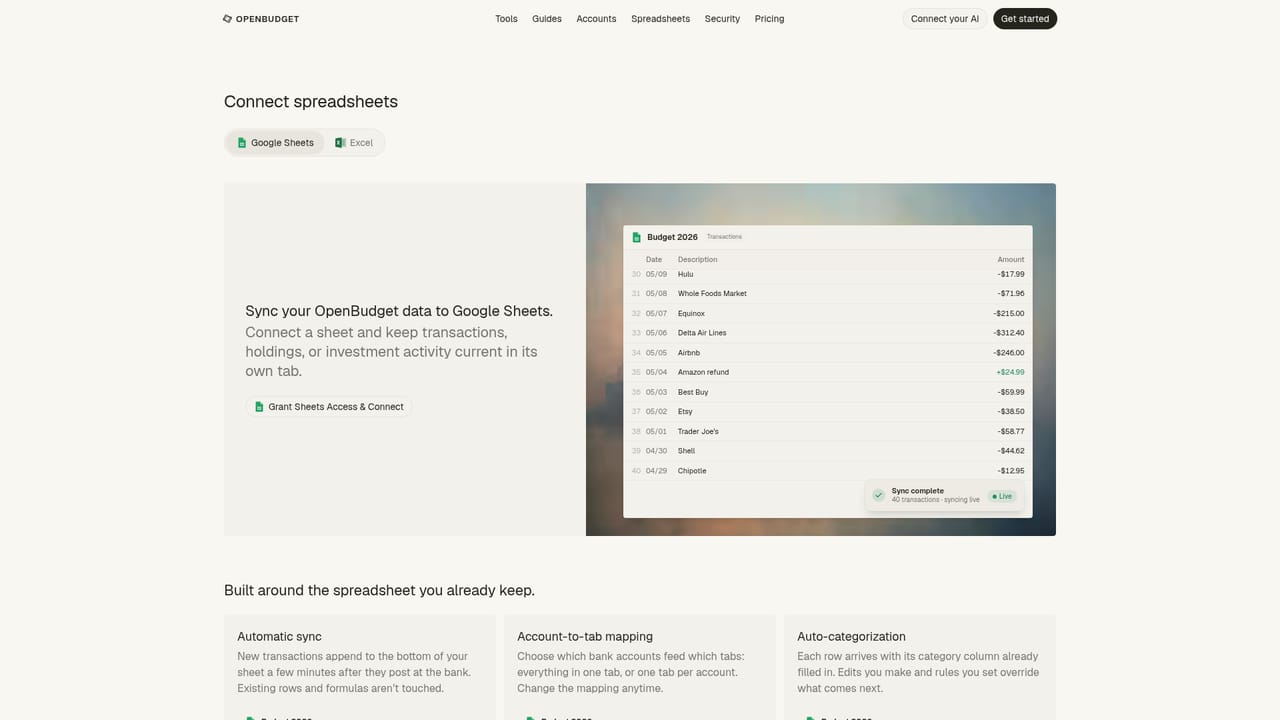Click the green Sync complete checkmark icon
The image size is (1280, 720).
click(878, 495)
